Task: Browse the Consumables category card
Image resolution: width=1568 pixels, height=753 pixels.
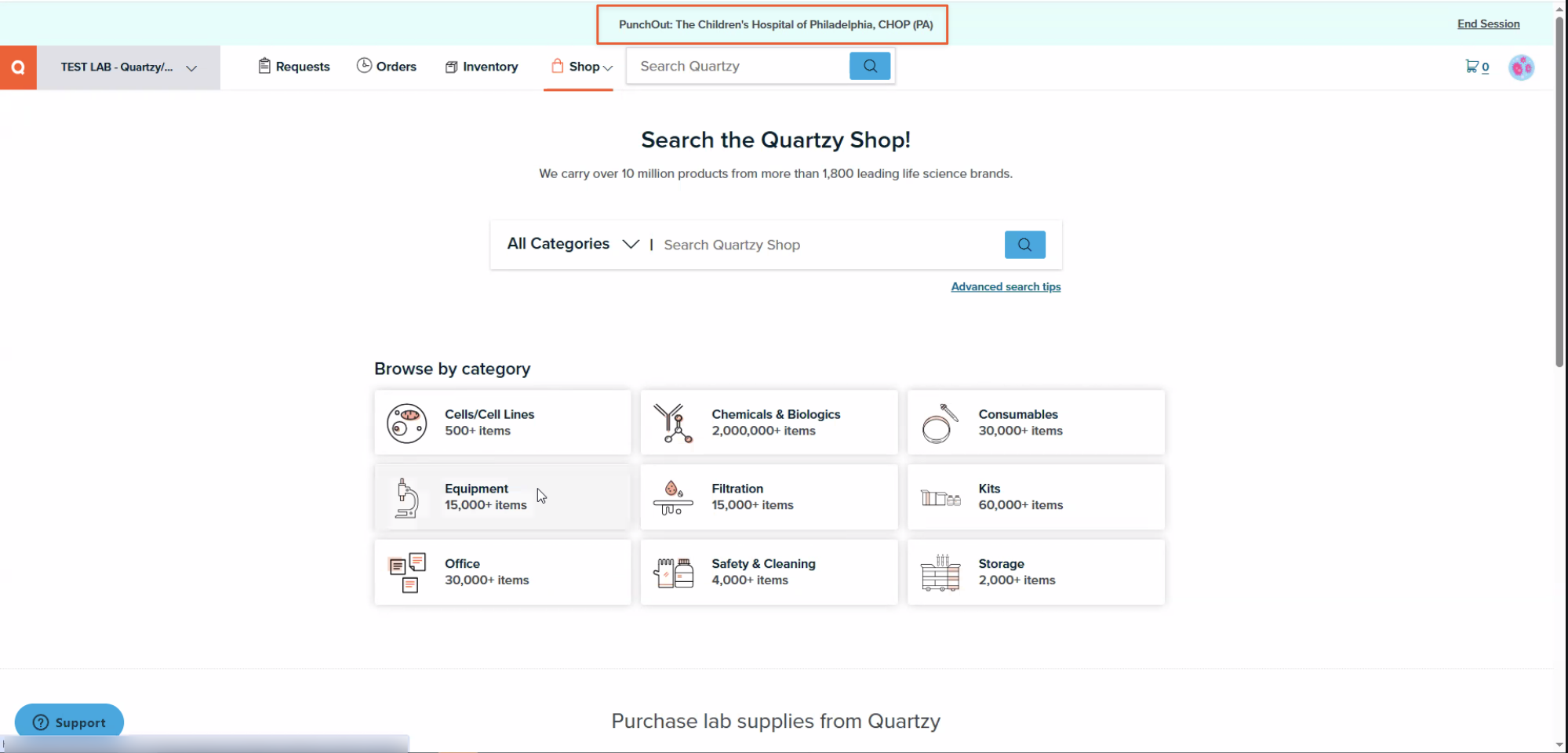Action: [x=1036, y=422]
